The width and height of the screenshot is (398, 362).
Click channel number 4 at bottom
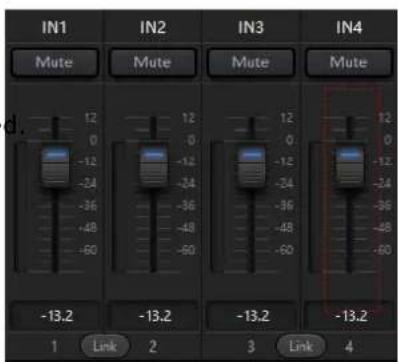click(349, 347)
